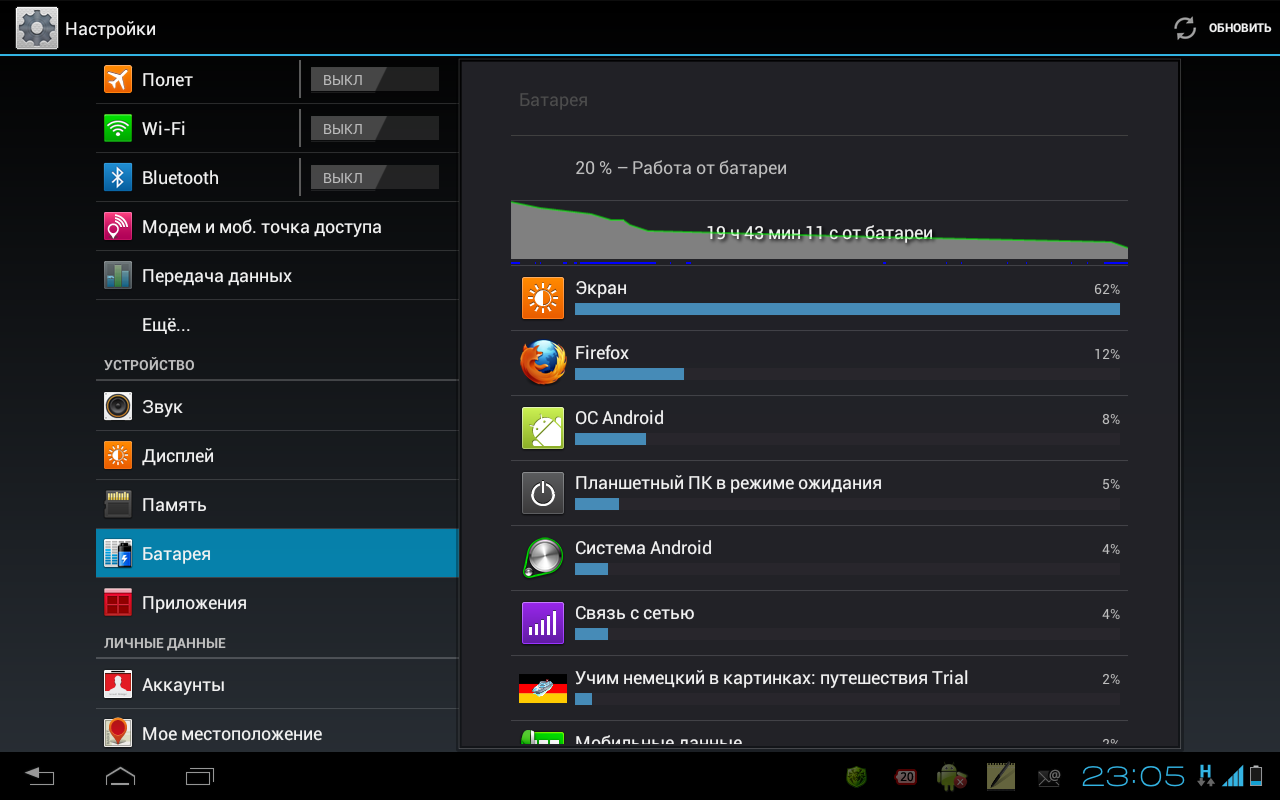The image size is (1280, 800).
Task: Tap the 4% value for Связь с сетью
Action: point(1111,614)
